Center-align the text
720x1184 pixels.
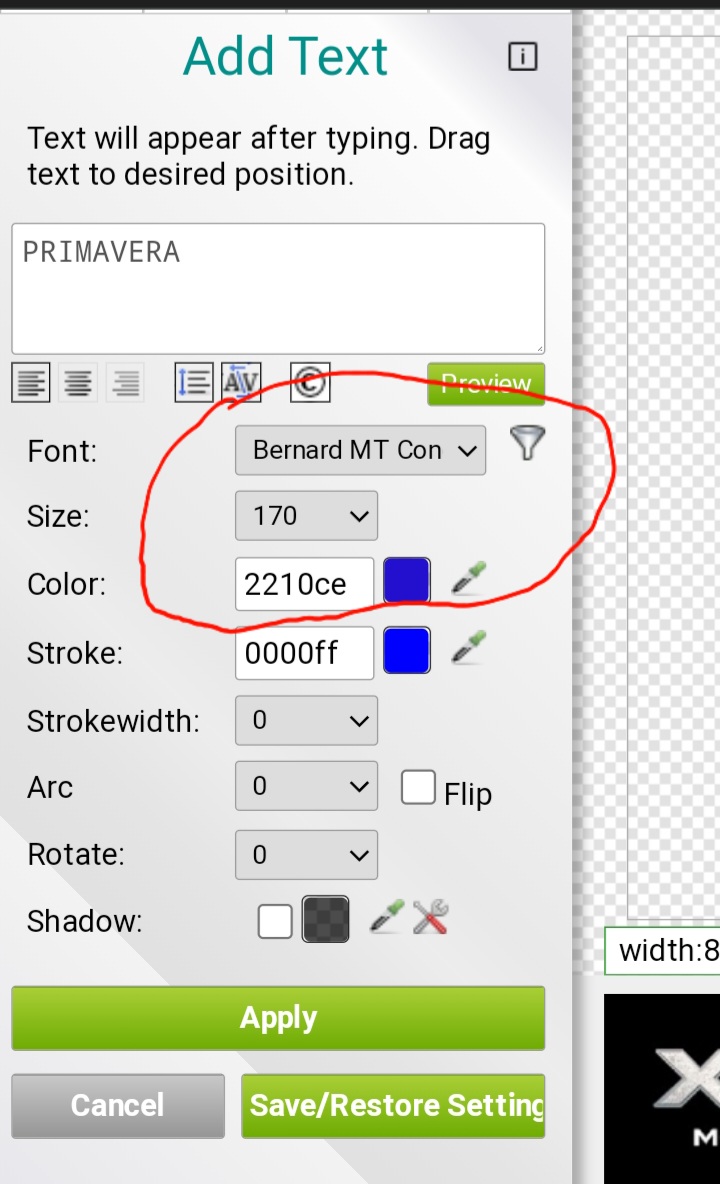[78, 382]
